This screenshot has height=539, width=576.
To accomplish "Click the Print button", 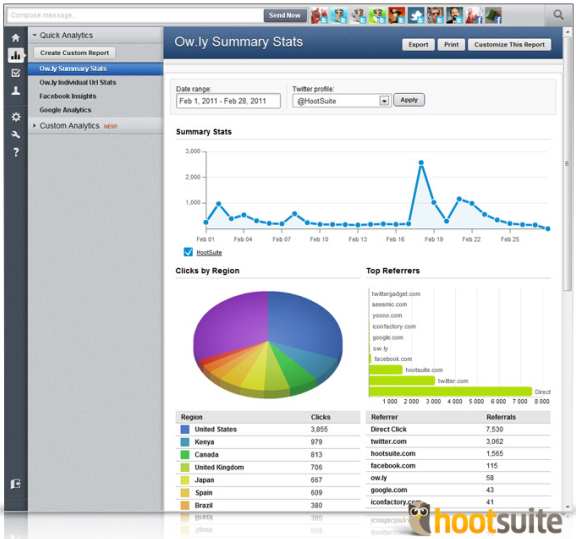I will 451,44.
